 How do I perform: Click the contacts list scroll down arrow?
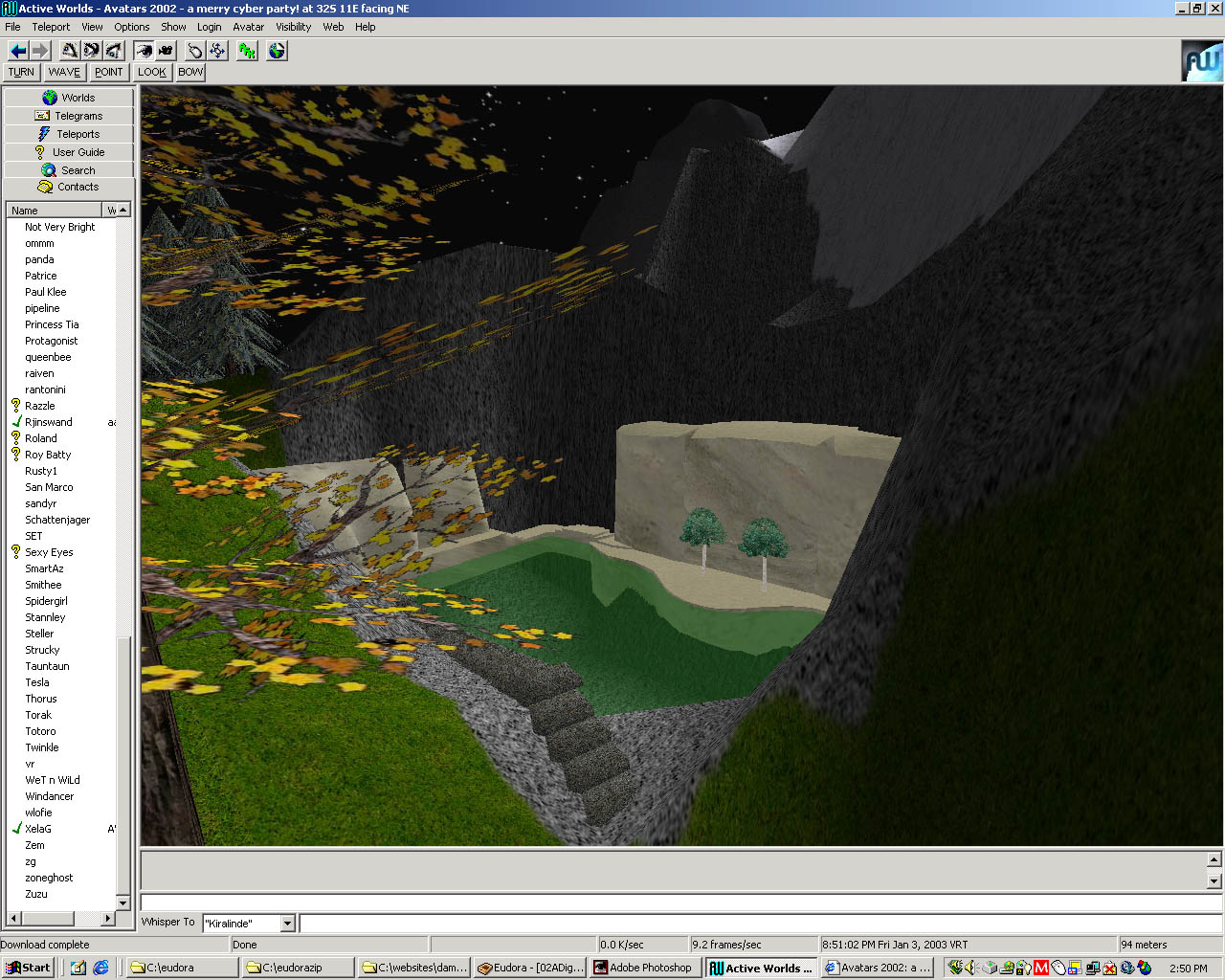[122, 902]
